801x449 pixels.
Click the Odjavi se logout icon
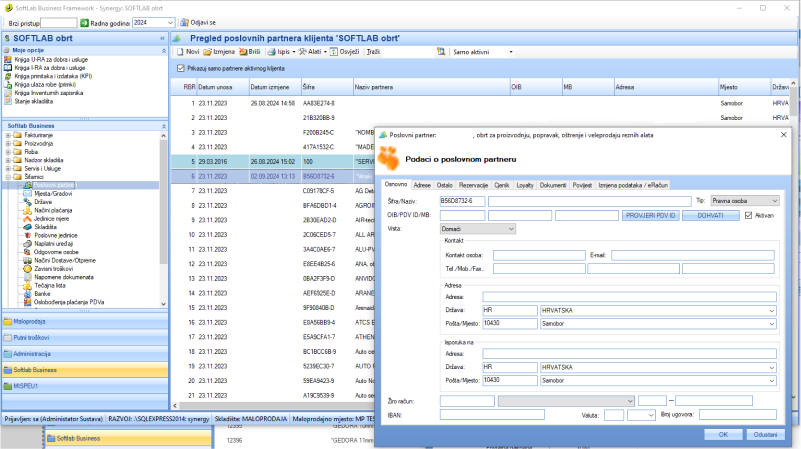pyautogui.click(x=182, y=22)
